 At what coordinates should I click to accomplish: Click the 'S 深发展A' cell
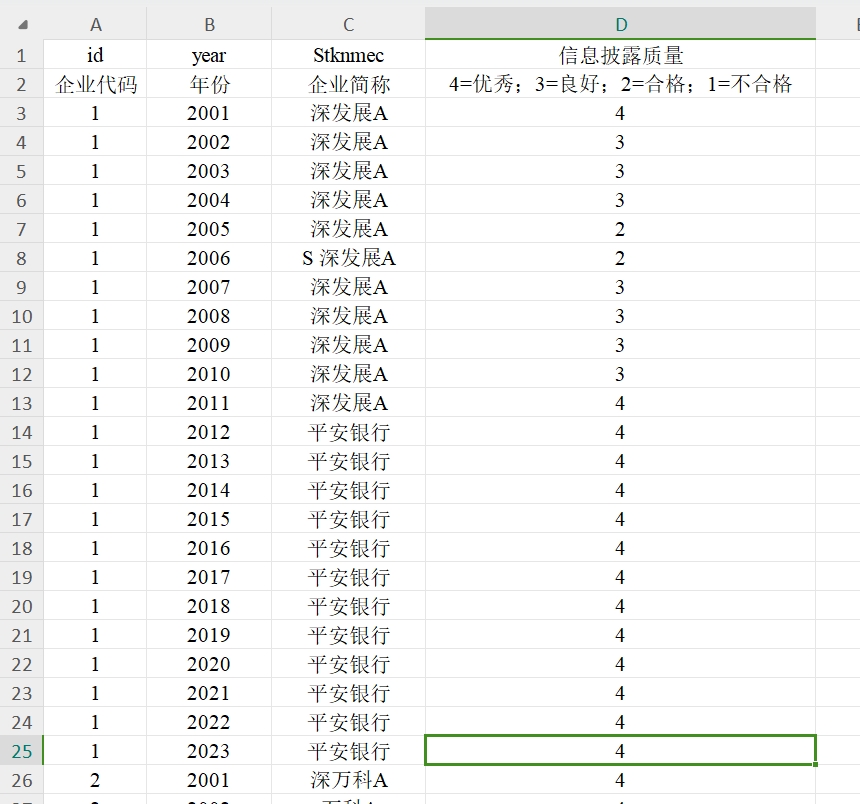348,258
